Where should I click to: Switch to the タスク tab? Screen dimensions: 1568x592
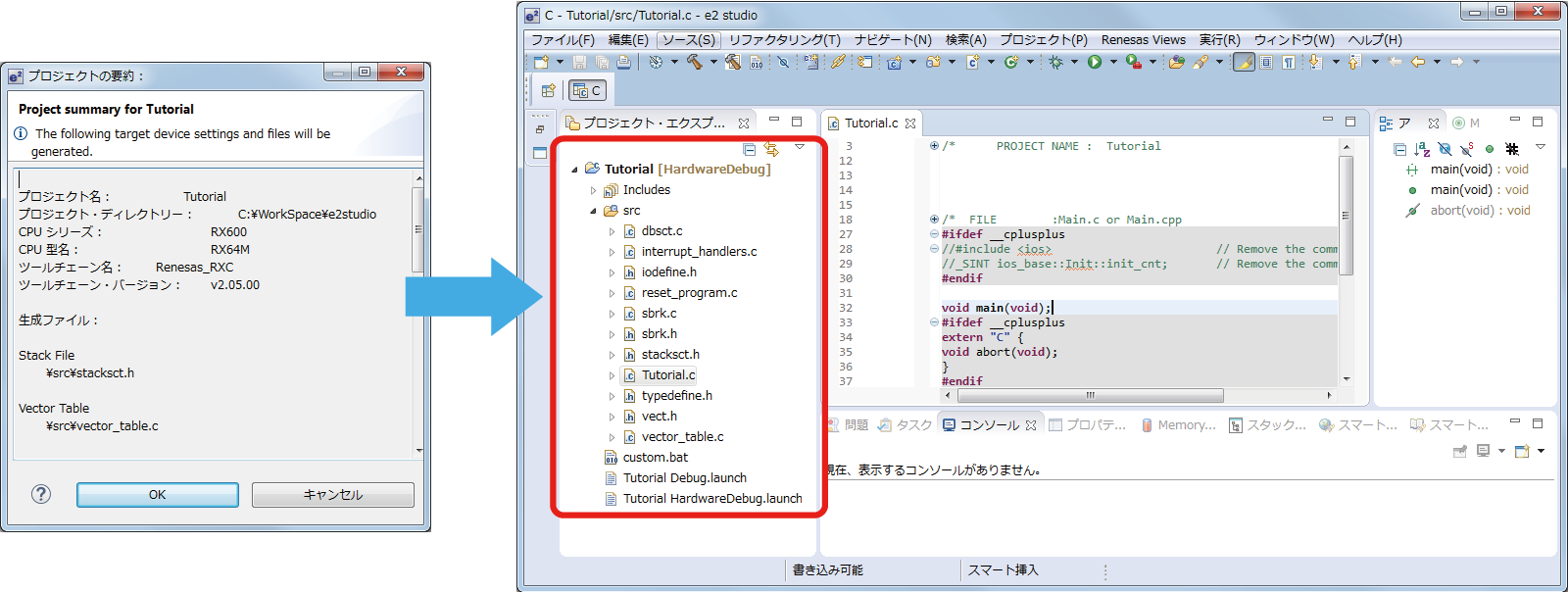pyautogui.click(x=906, y=425)
